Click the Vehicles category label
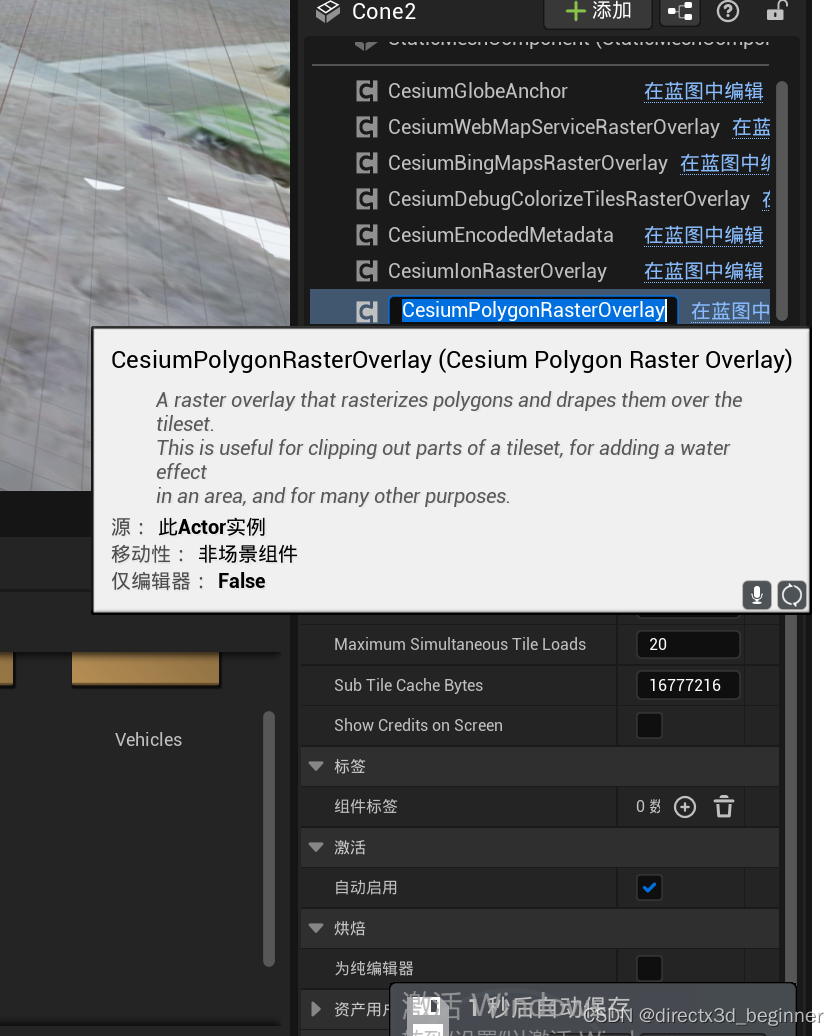The height and width of the screenshot is (1036, 839). (x=148, y=739)
